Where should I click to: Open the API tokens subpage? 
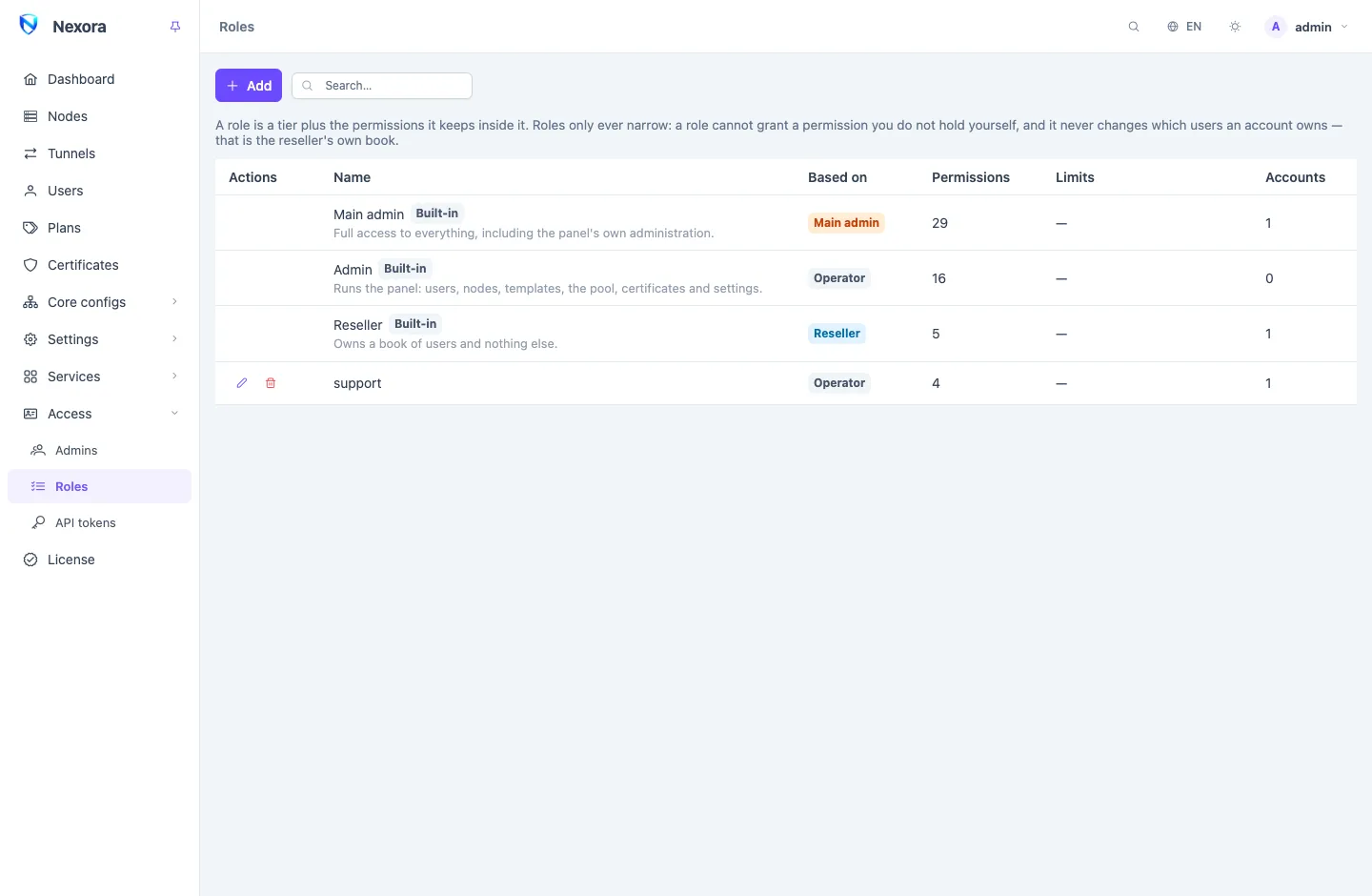(99, 522)
